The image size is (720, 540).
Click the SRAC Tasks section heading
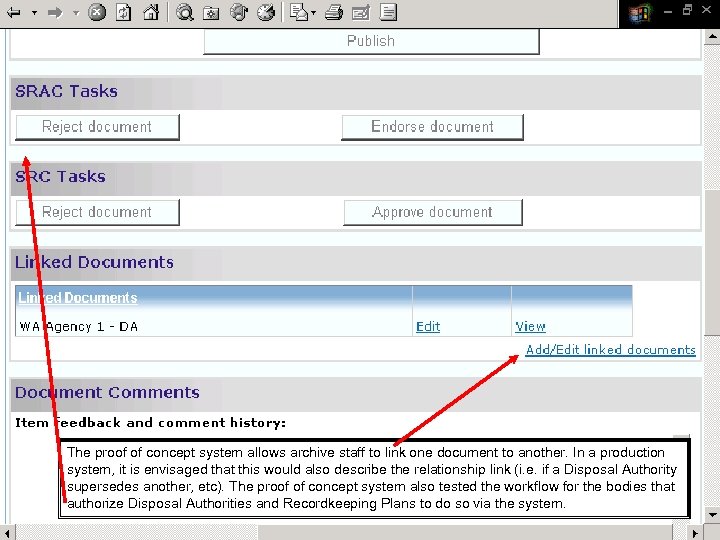(67, 91)
